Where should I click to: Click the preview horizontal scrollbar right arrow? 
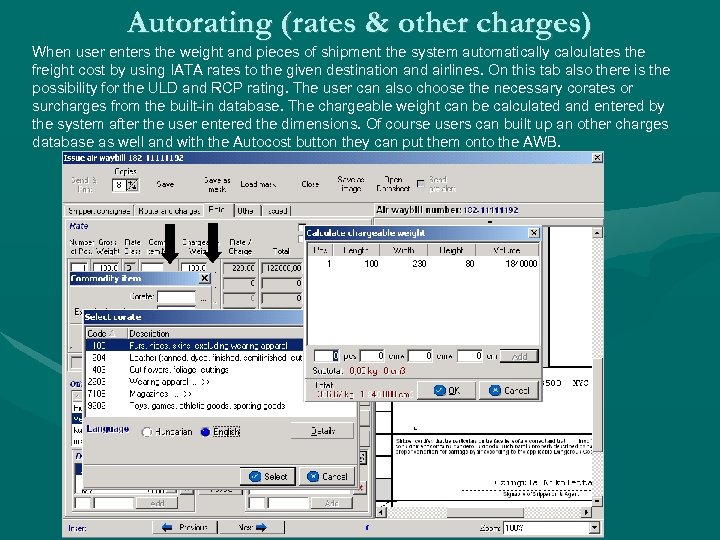coord(586,511)
